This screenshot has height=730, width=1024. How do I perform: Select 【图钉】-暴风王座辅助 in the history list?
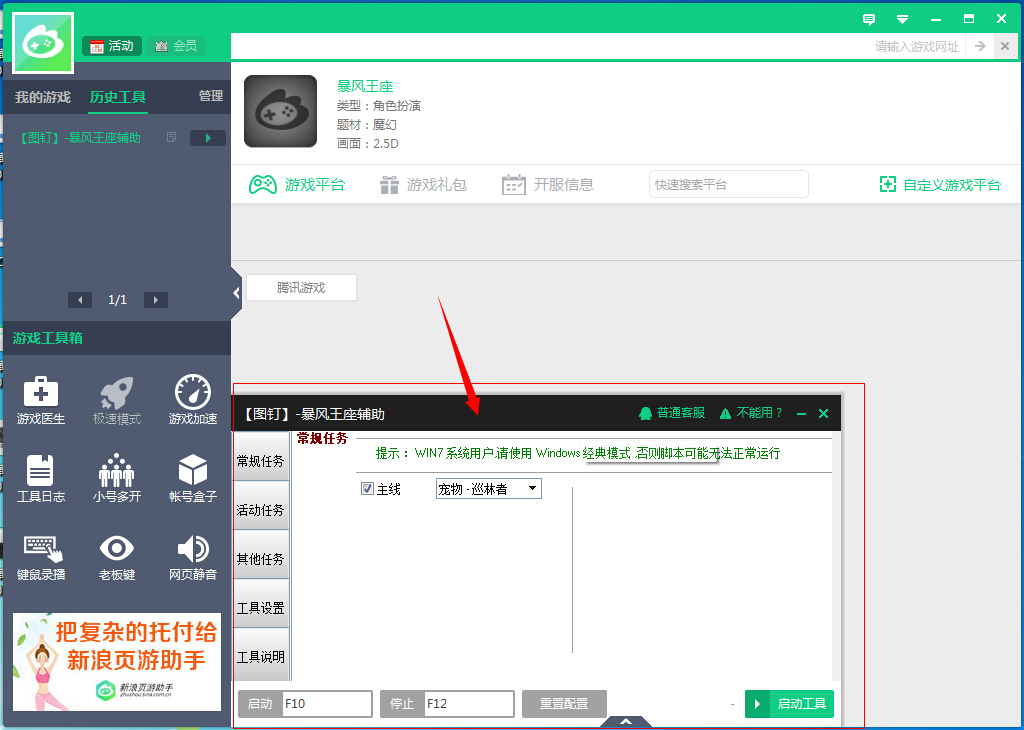click(80, 137)
